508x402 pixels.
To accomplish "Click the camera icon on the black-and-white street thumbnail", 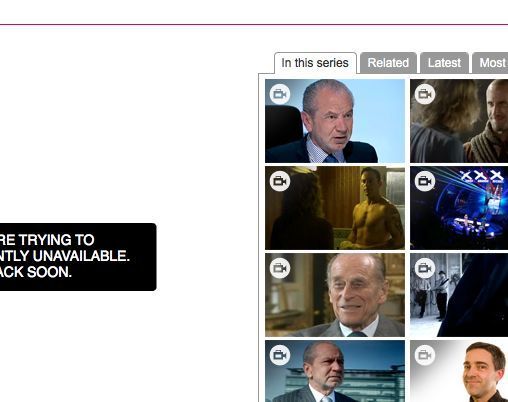I will [425, 268].
